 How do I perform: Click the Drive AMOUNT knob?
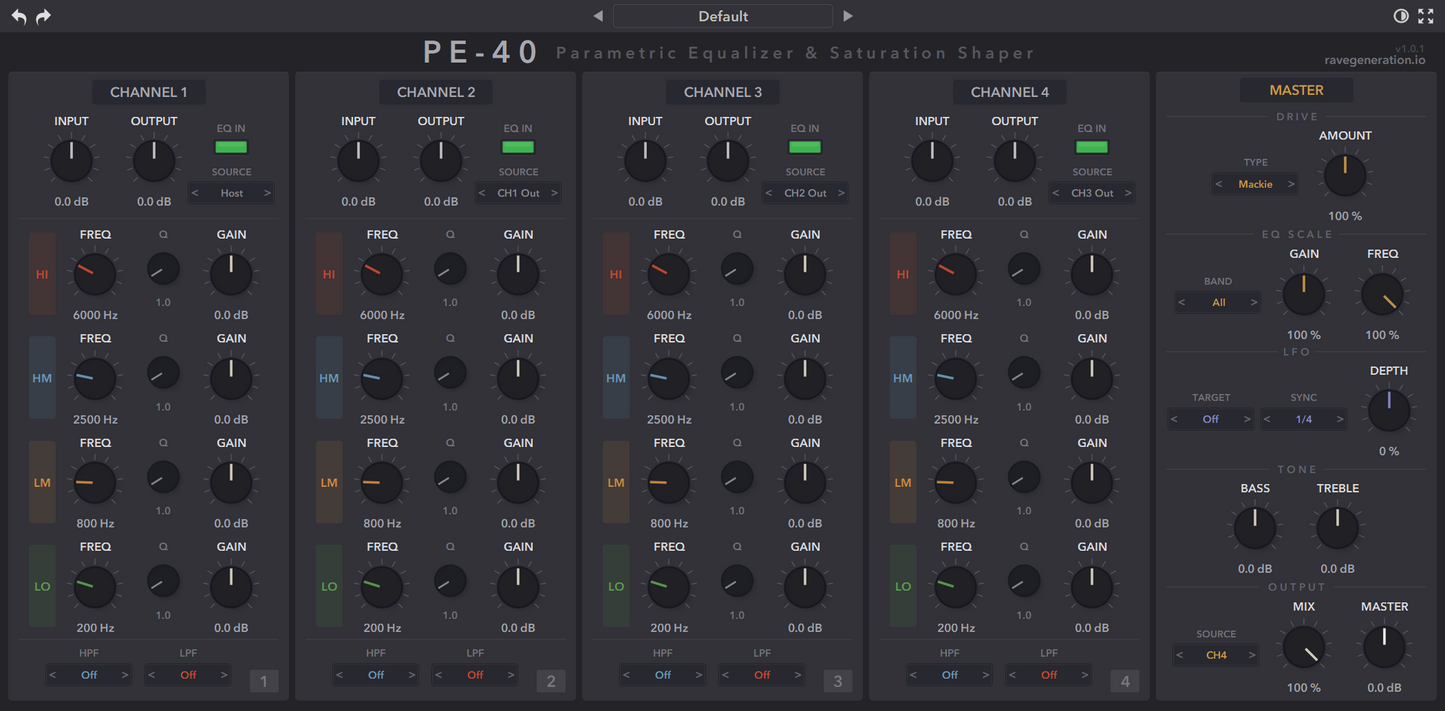click(x=1345, y=175)
